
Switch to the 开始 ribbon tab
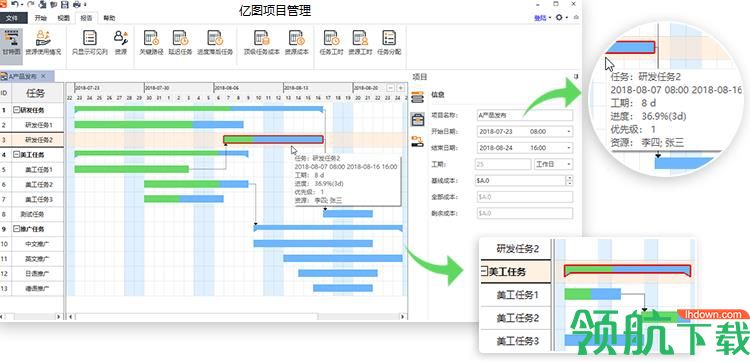point(41,18)
